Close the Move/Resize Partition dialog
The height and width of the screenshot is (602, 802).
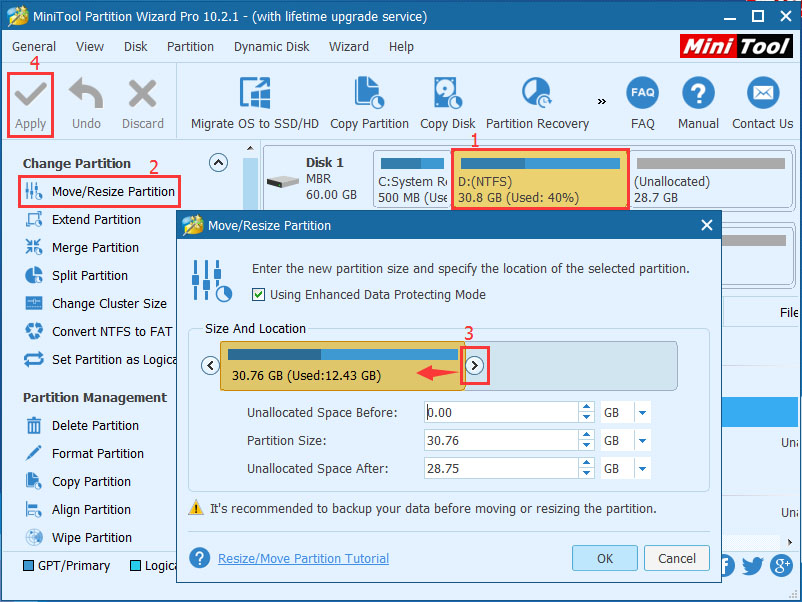coord(707,225)
